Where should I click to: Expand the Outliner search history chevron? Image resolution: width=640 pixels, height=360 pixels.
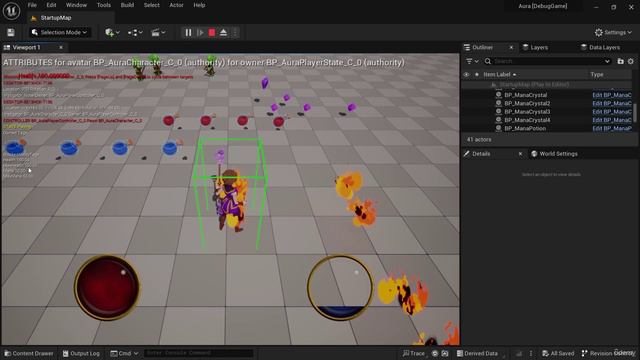[607, 61]
